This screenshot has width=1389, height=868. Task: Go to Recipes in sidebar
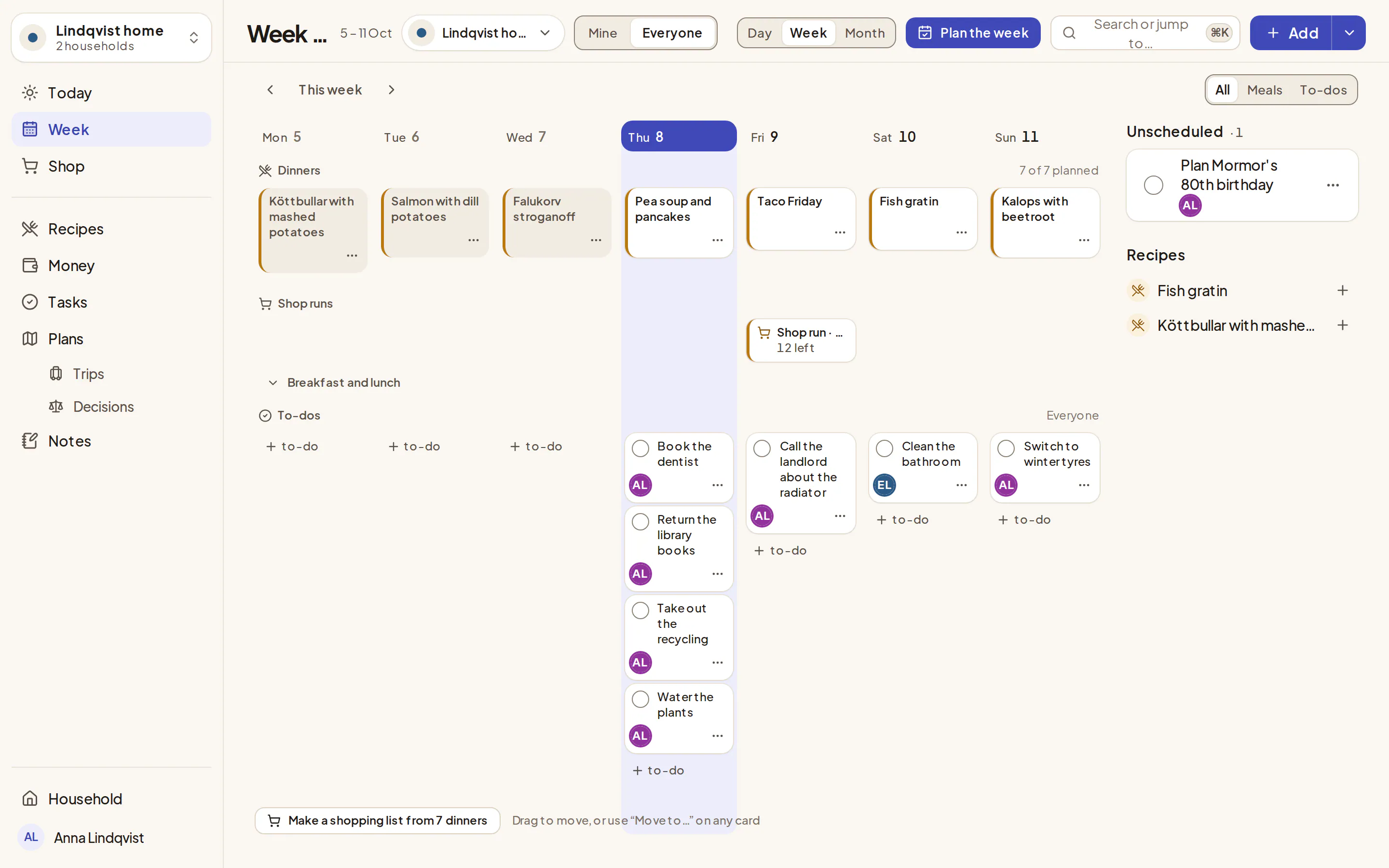pos(111,229)
